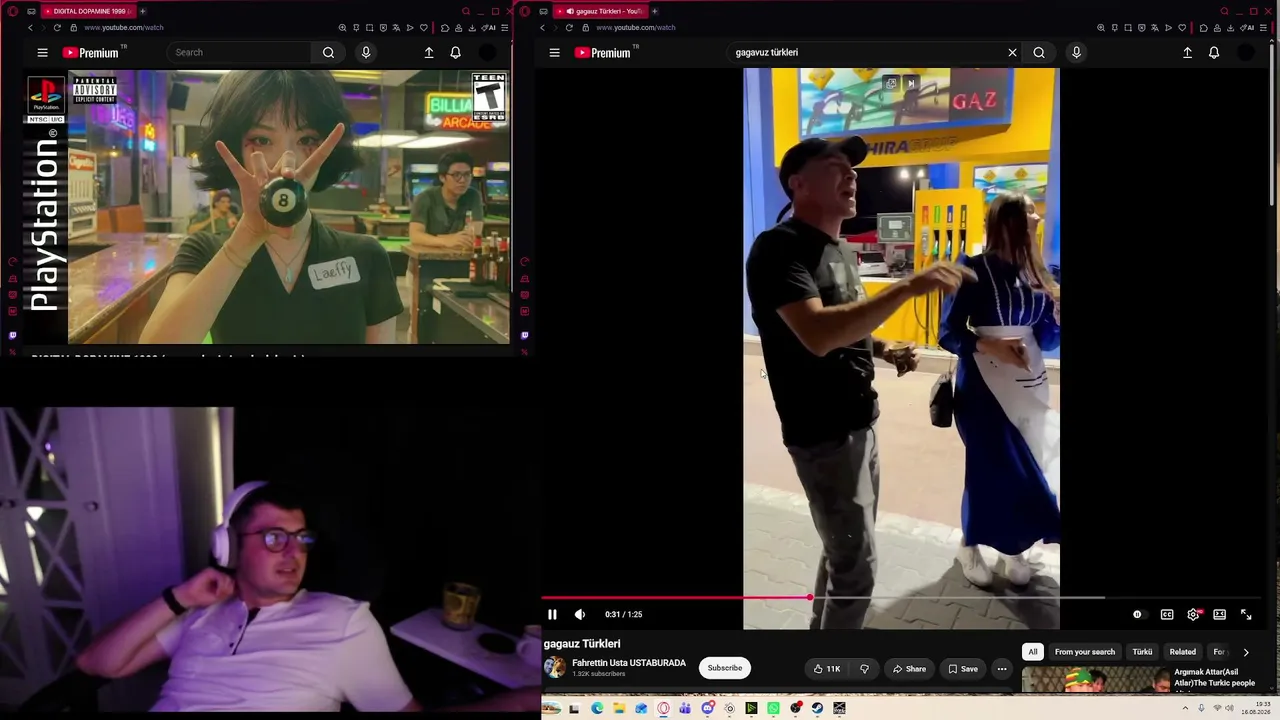The image size is (1280, 720).
Task: Select the 'All' filter chip
Action: [1033, 652]
